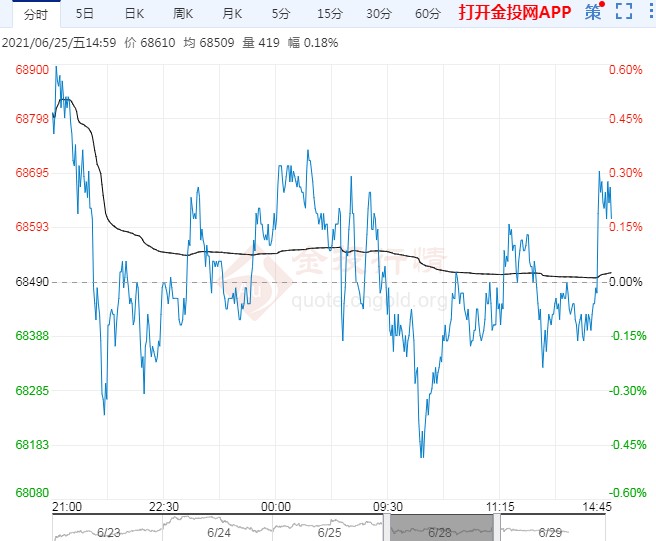Switch to the 日K daily candlestick tab
The width and height of the screenshot is (656, 541).
(x=134, y=14)
